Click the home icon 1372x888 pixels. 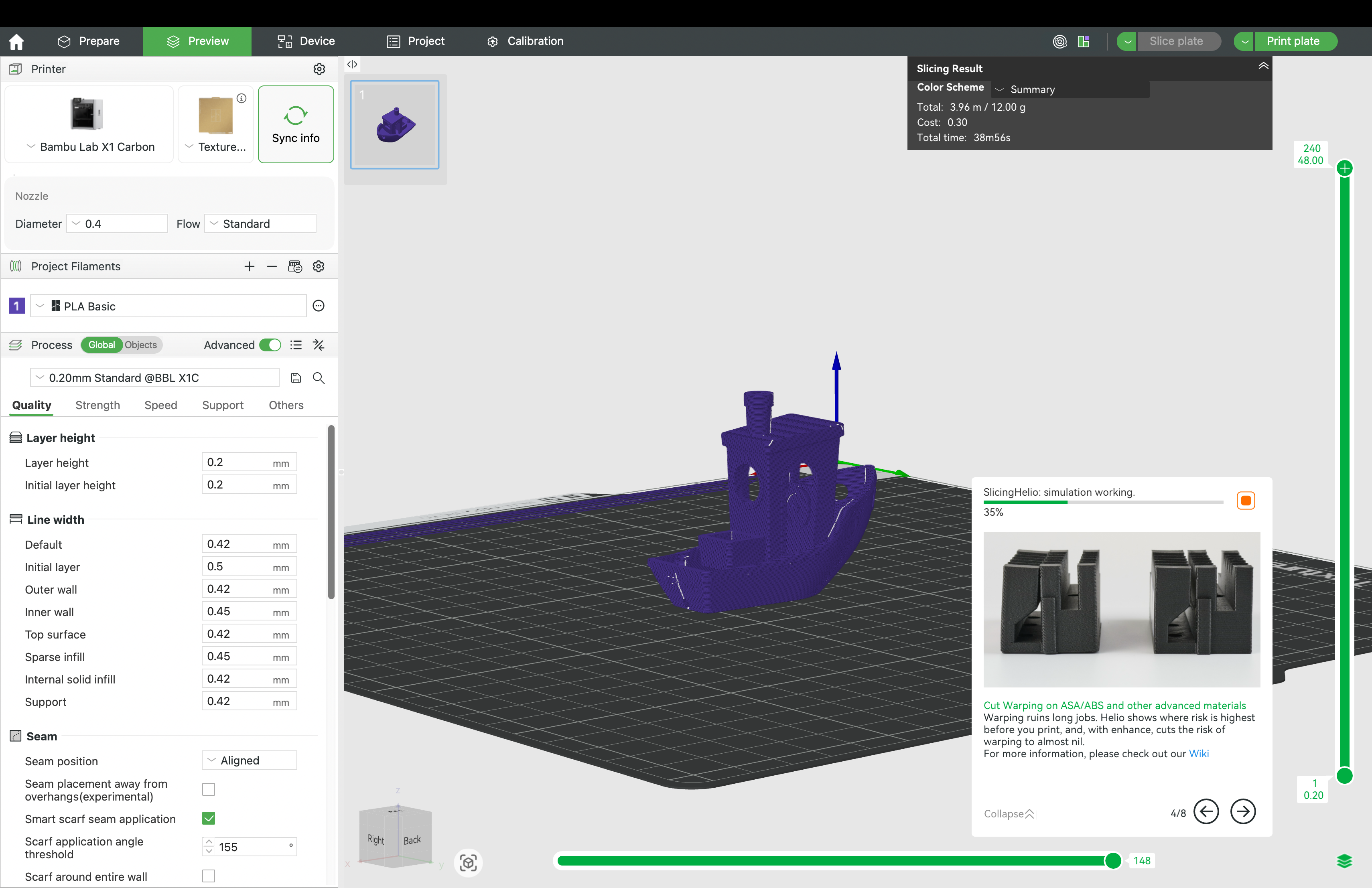point(17,41)
